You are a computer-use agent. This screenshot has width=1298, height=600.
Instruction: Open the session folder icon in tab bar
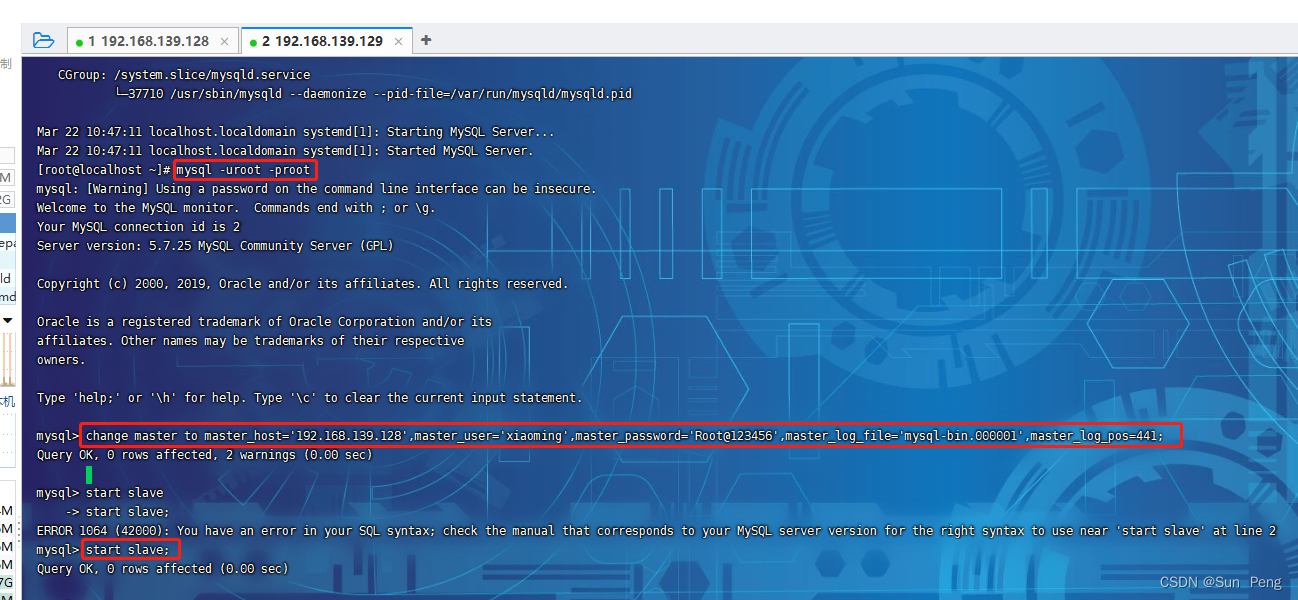[x=43, y=40]
